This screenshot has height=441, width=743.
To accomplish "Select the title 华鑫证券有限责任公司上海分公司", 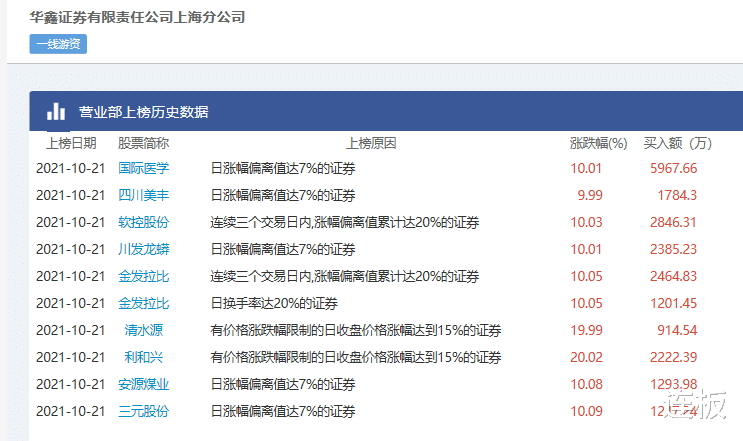I will [137, 17].
